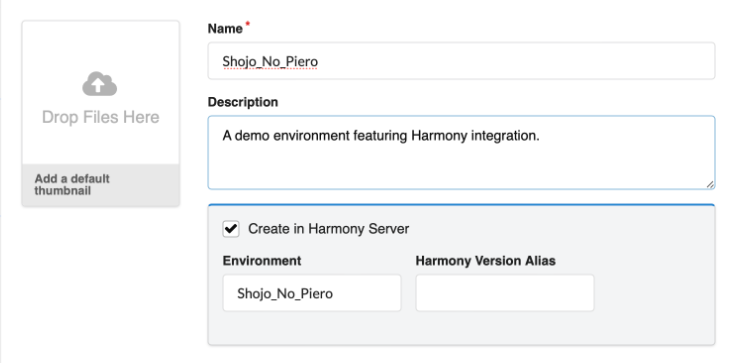Click the cloud upload icon

coord(100,84)
